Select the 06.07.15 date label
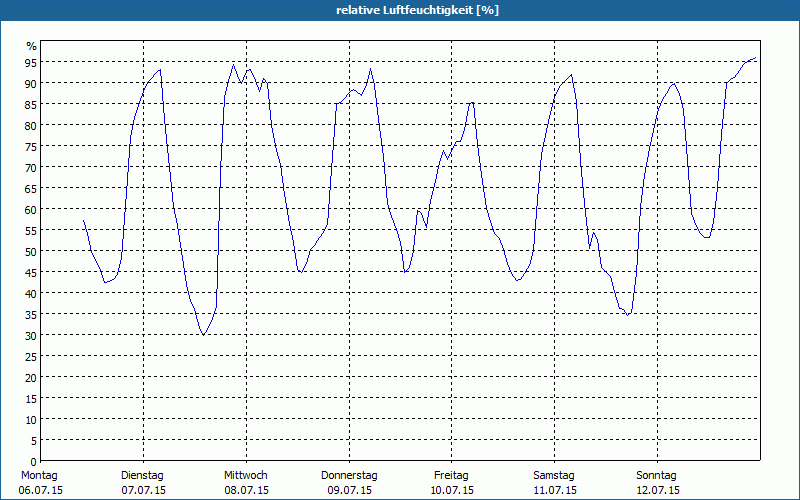Viewport: 800px width, 500px height. tap(41, 491)
